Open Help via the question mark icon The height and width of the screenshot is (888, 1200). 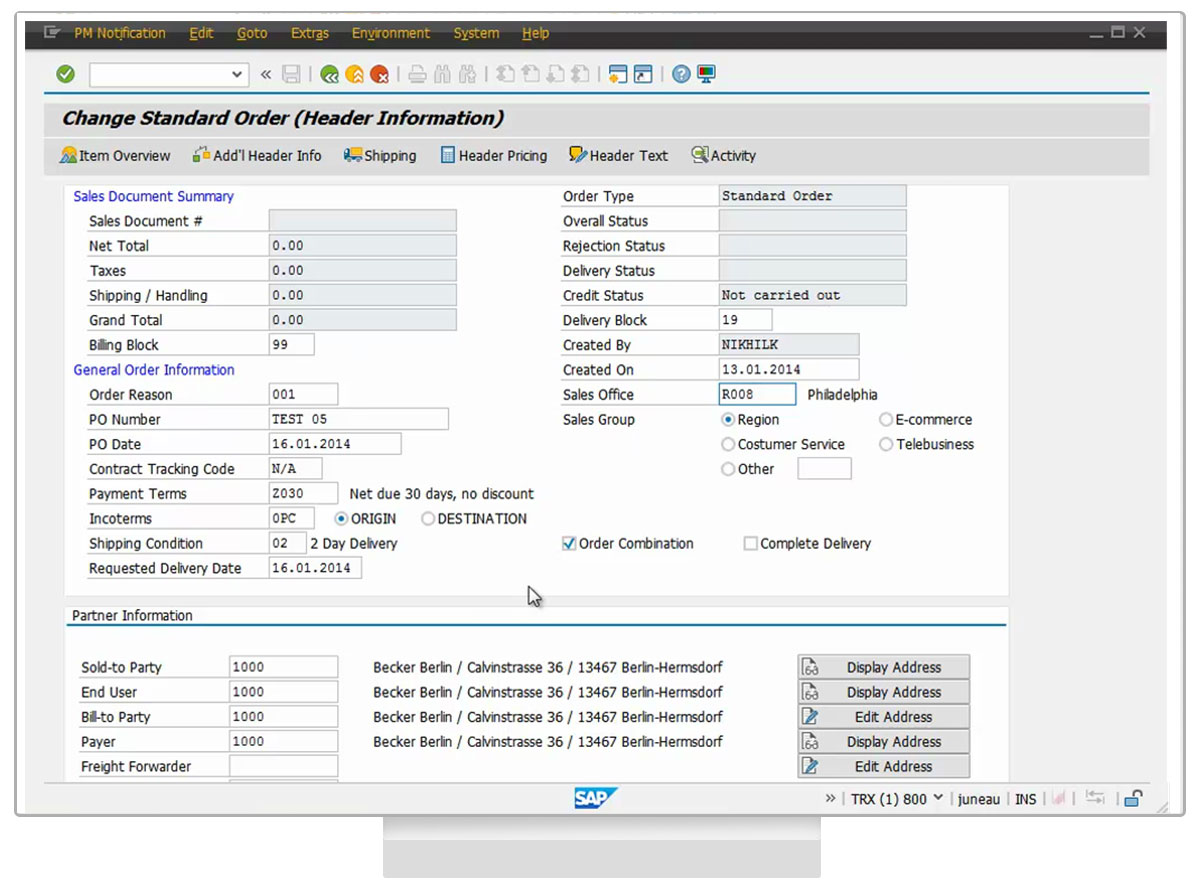[681, 74]
